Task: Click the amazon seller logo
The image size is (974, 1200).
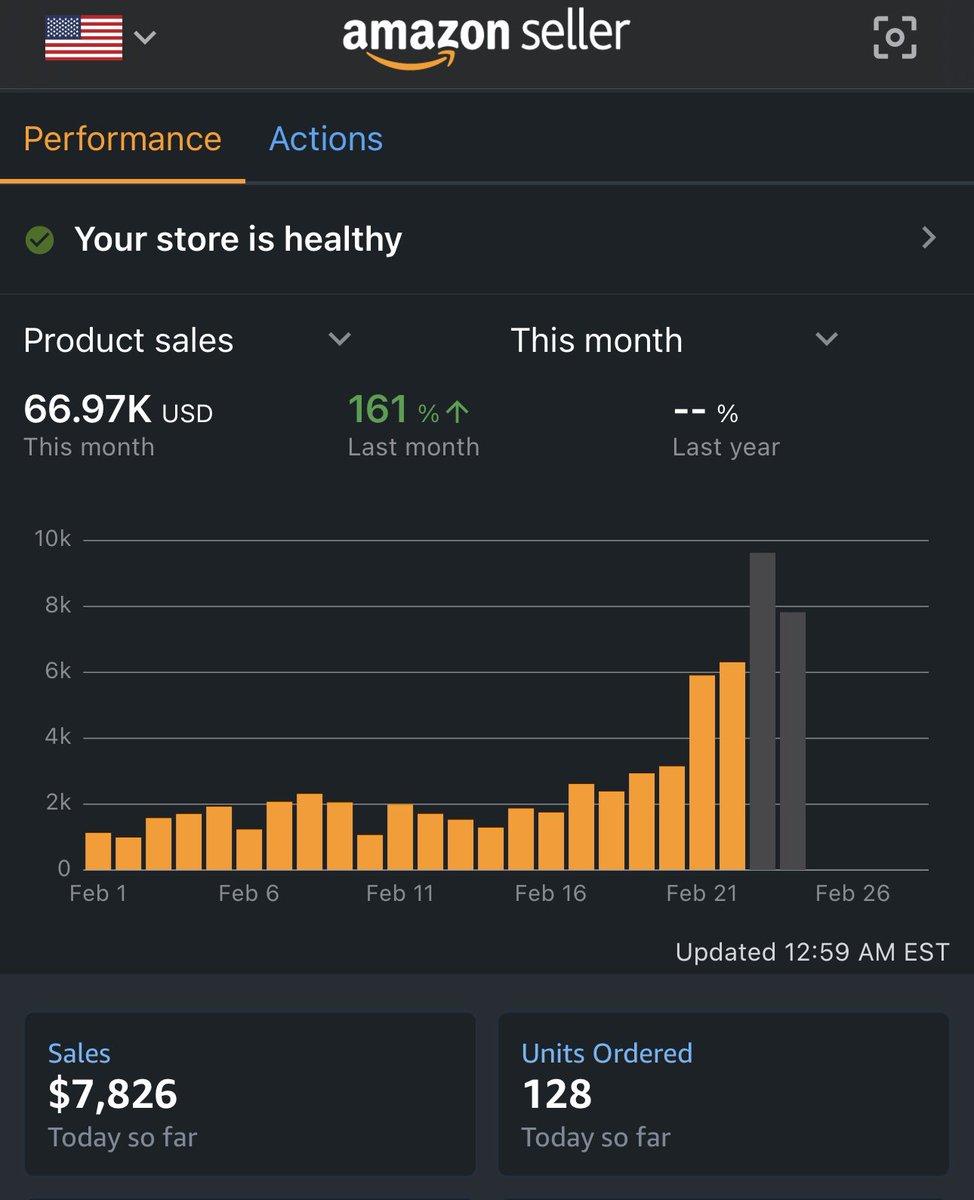Action: [486, 37]
